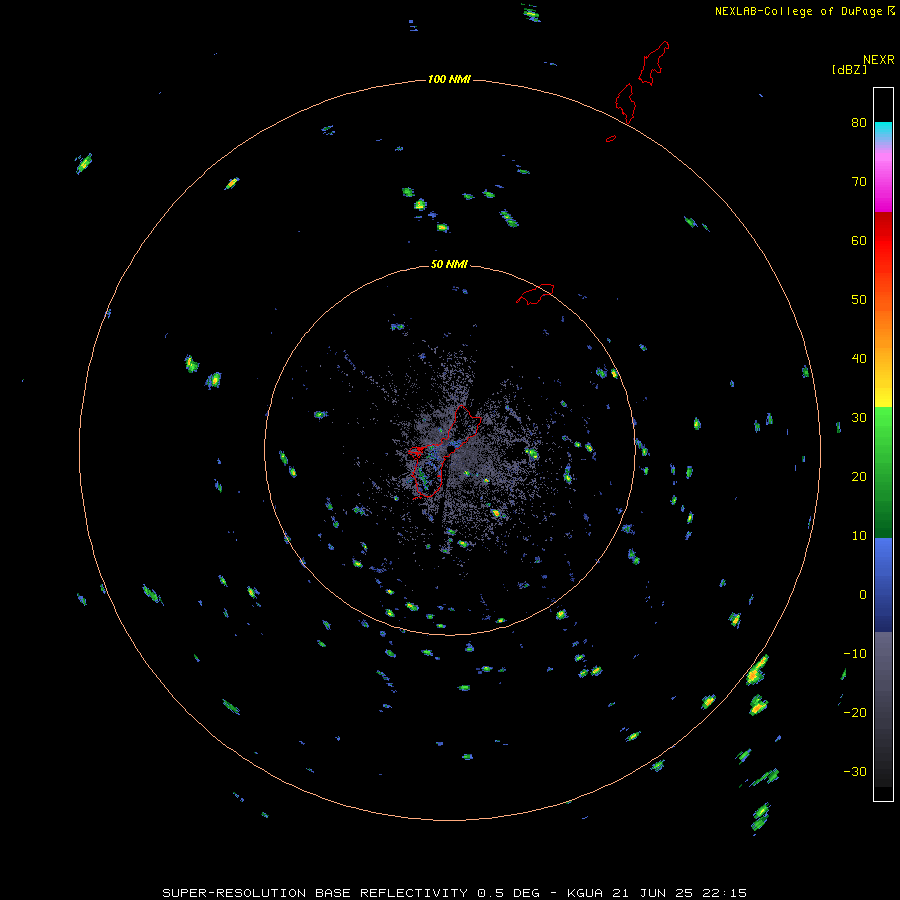Click the 60 value on dBZ scale
The image size is (900, 900).
point(859,240)
